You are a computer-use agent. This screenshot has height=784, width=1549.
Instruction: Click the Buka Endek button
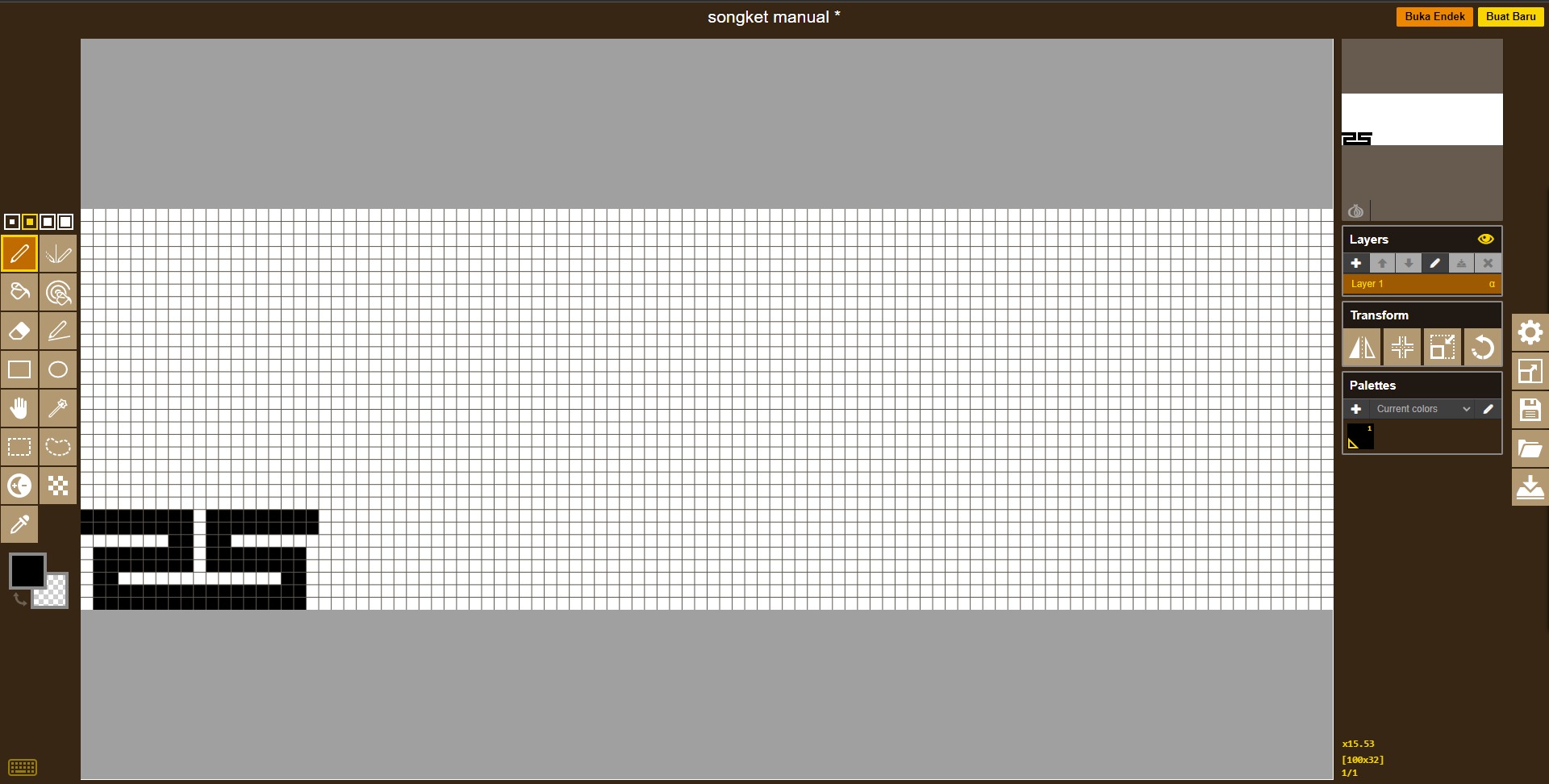pos(1434,16)
